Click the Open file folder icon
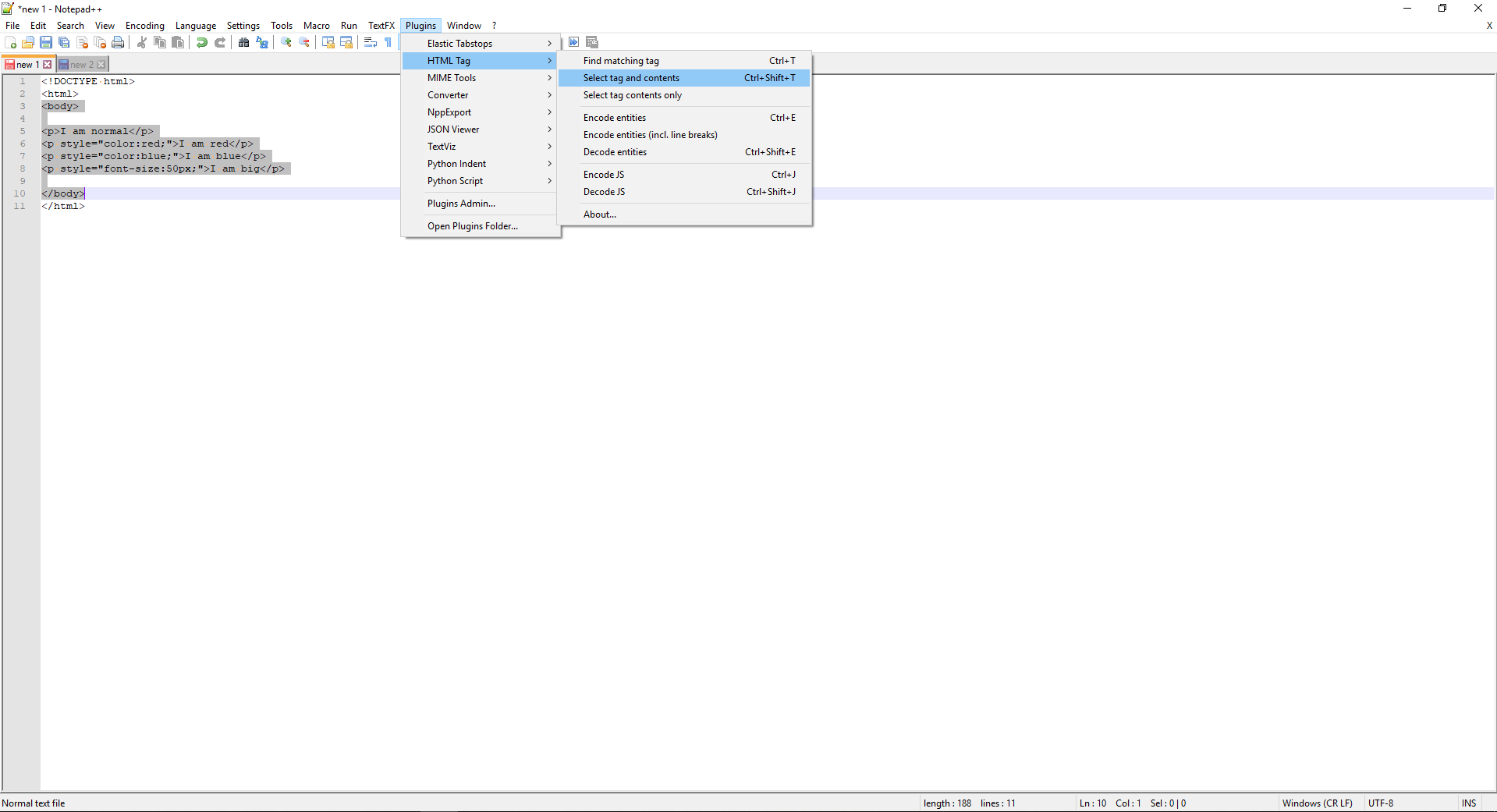Screen dimensions: 1497x812 pos(28,43)
